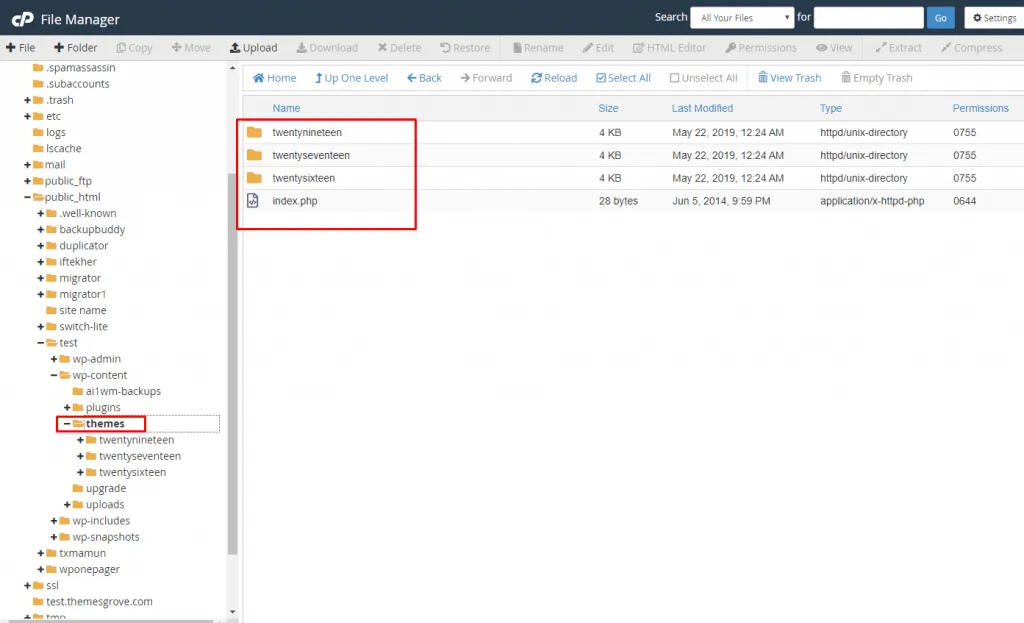Sort listing by Permissions column
The image size is (1024, 623).
(x=980, y=108)
